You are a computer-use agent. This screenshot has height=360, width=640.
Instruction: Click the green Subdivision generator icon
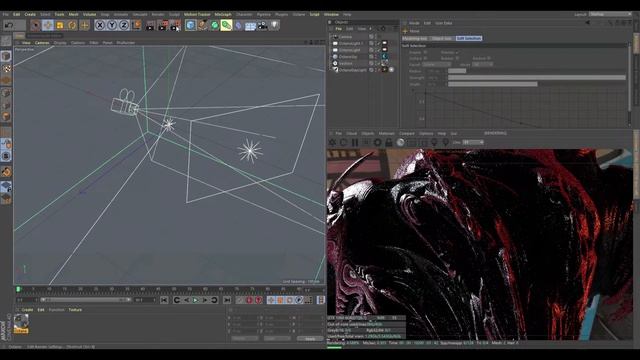pos(214,25)
